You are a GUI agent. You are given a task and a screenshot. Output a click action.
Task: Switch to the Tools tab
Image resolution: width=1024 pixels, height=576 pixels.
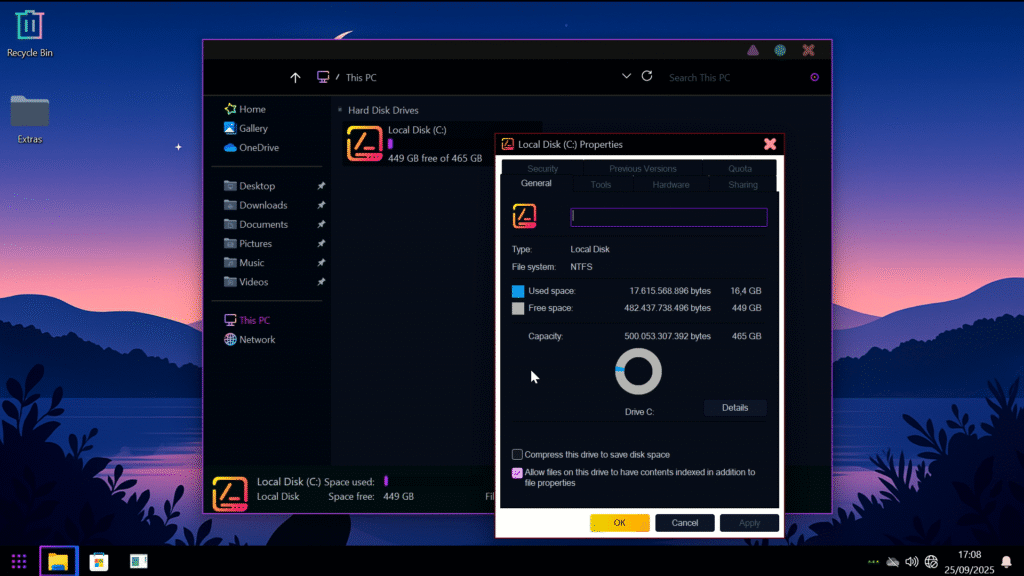click(601, 184)
